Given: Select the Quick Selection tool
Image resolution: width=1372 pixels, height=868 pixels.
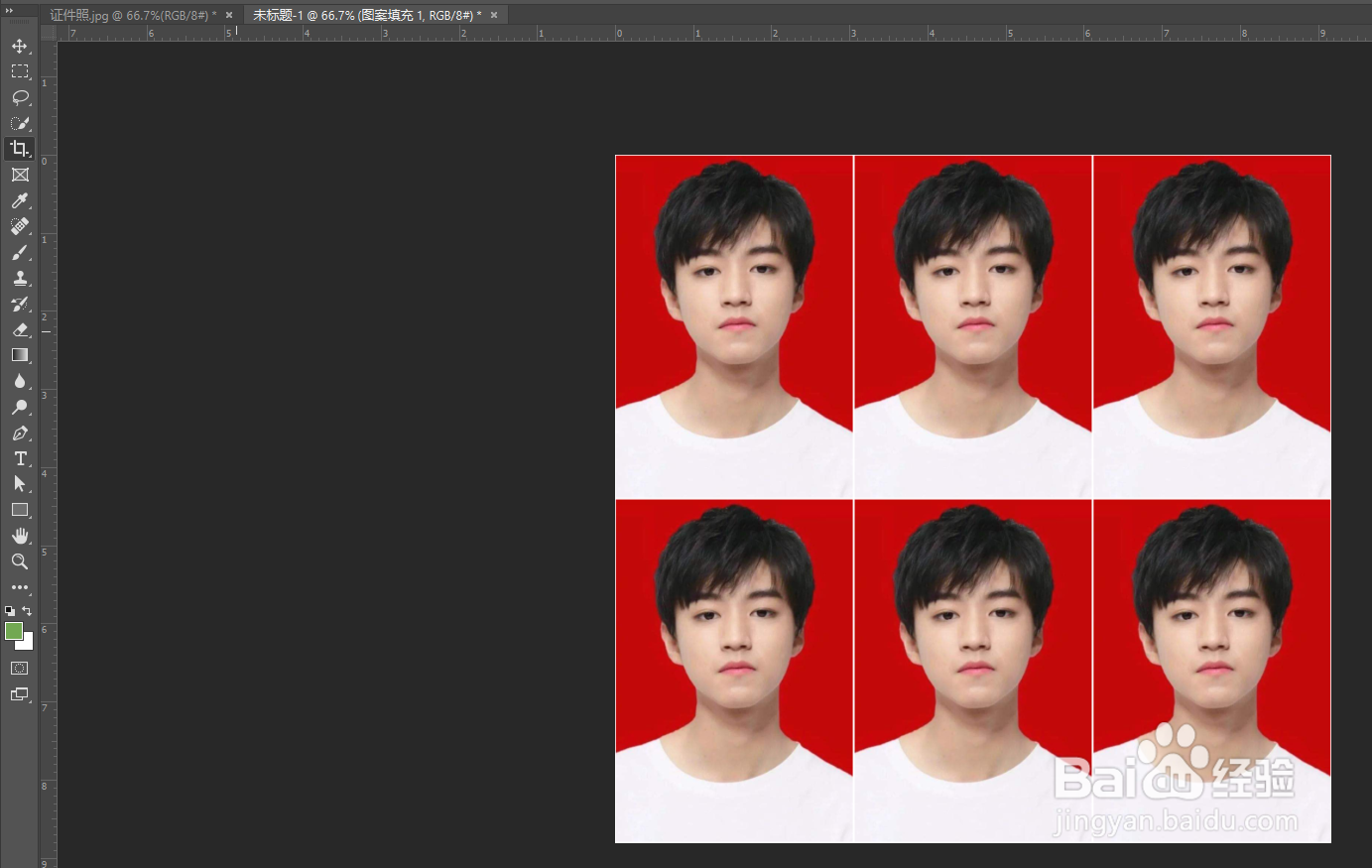Looking at the screenshot, I should click(x=20, y=123).
